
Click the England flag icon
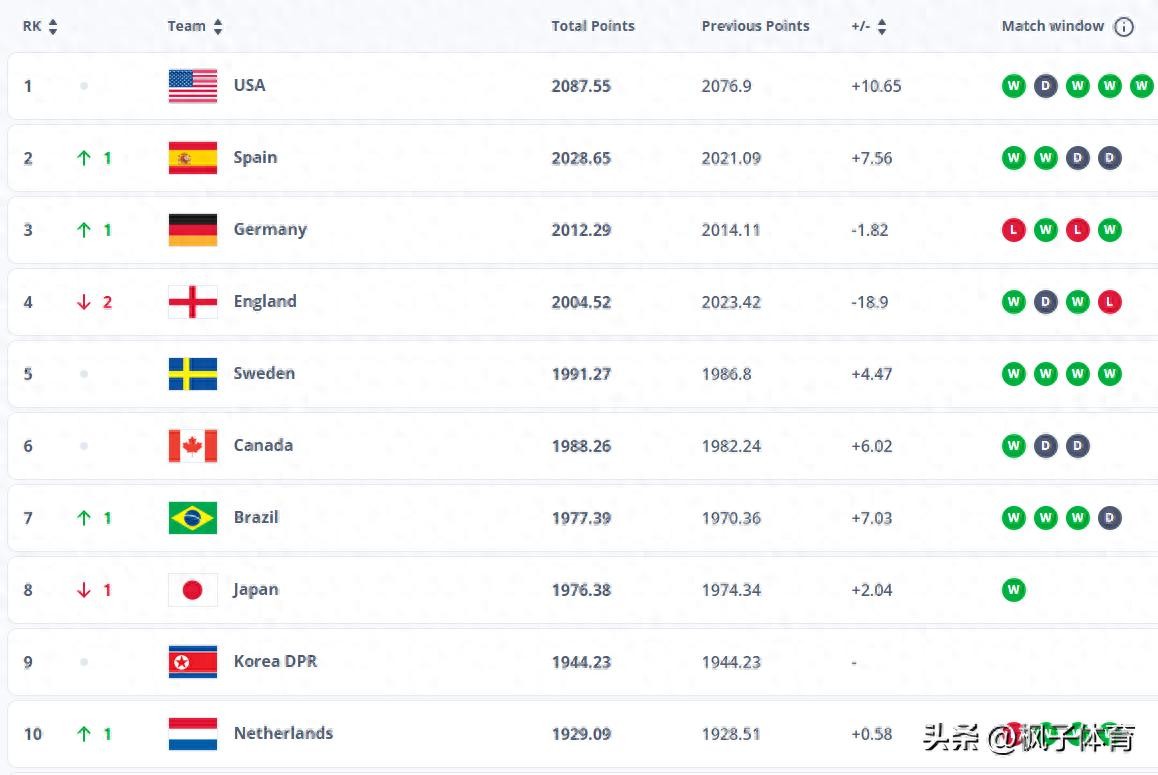click(x=193, y=302)
